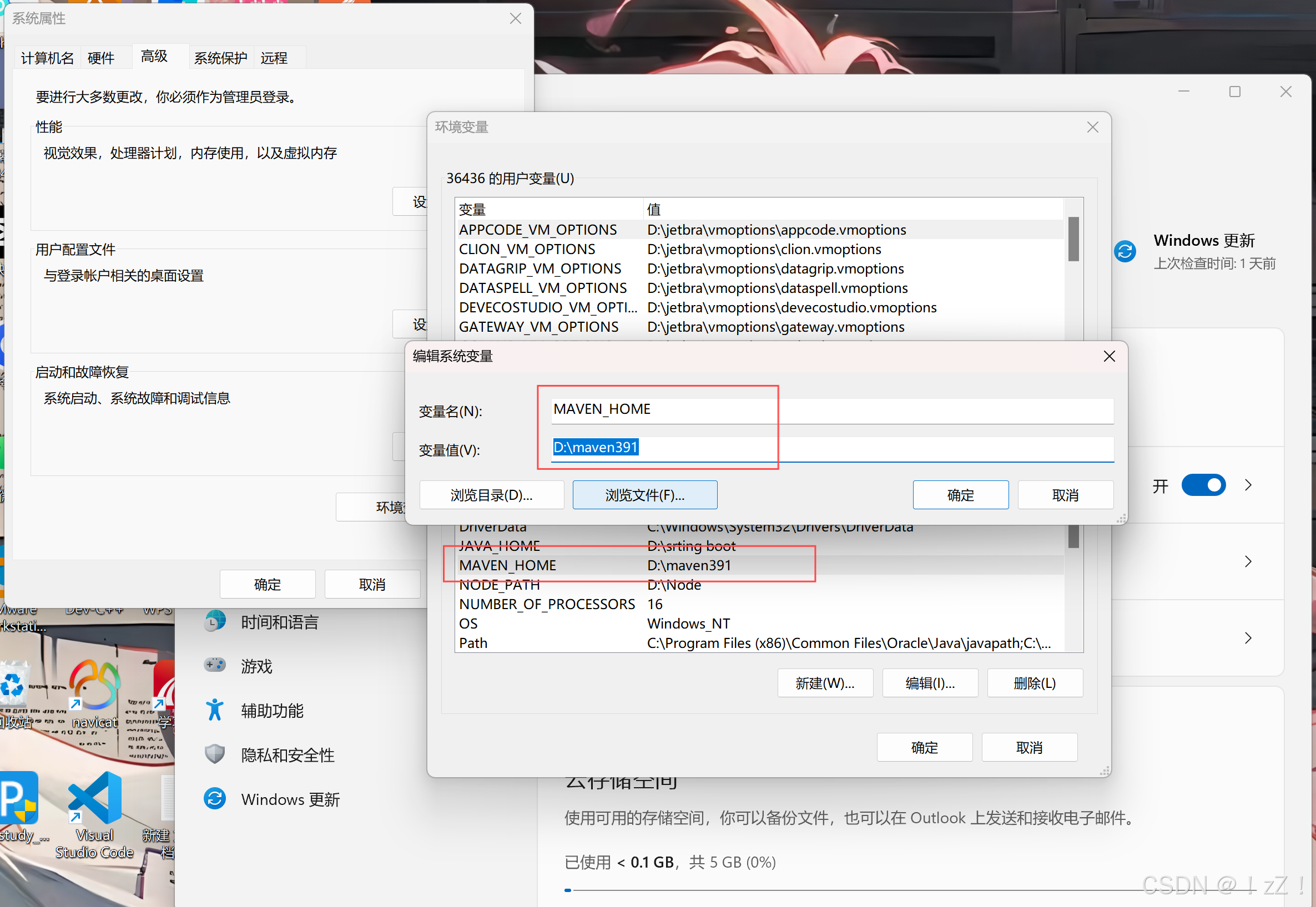
Task: Click 确定 in the 编辑系统变量 dialog
Action: 960,495
